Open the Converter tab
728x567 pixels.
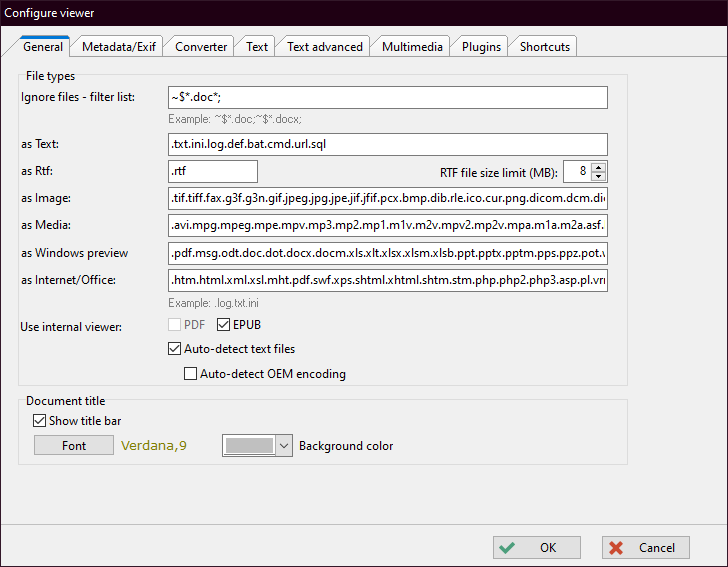[x=201, y=47]
